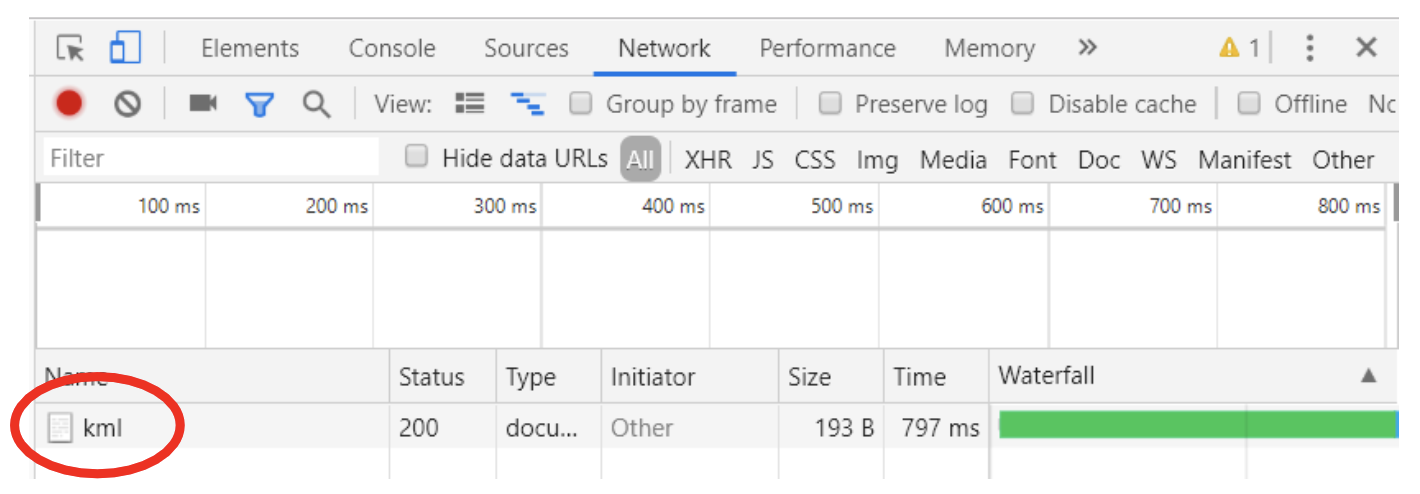The width and height of the screenshot is (1420, 494).
Task: Toggle the blue filter funnel icon
Action: click(260, 103)
